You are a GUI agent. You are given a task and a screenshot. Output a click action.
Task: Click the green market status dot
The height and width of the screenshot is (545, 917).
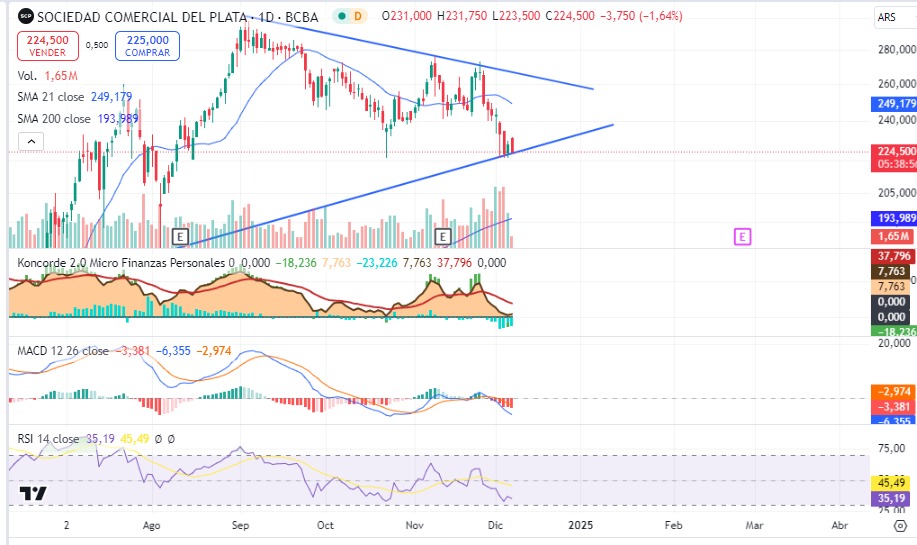(341, 16)
